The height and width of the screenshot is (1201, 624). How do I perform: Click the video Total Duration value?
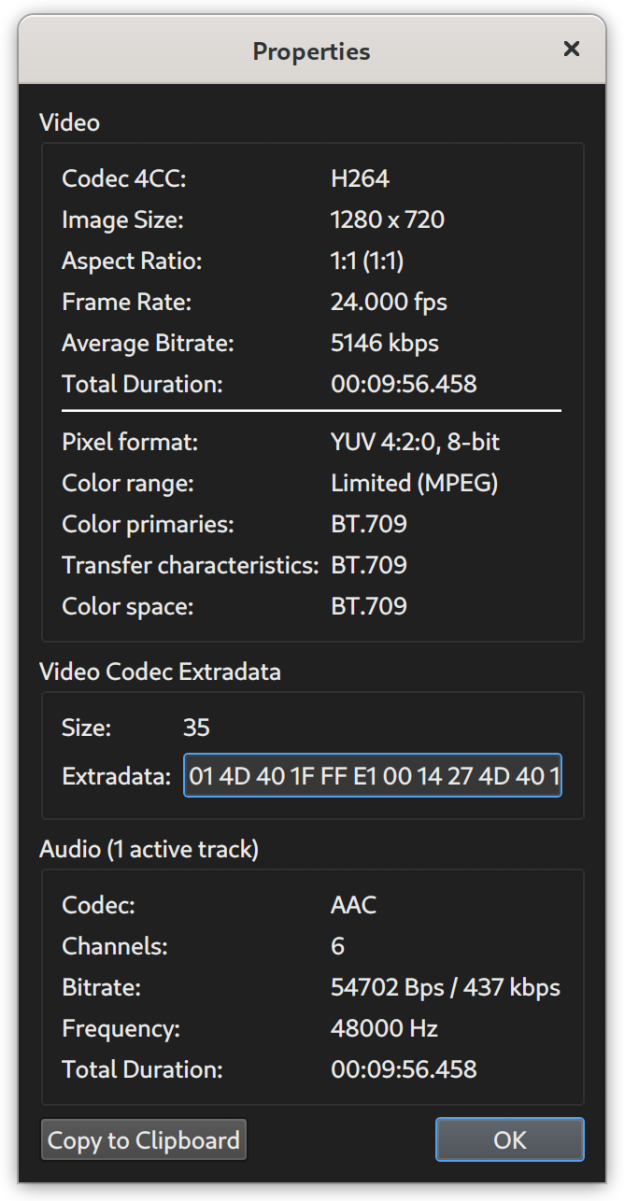point(403,384)
